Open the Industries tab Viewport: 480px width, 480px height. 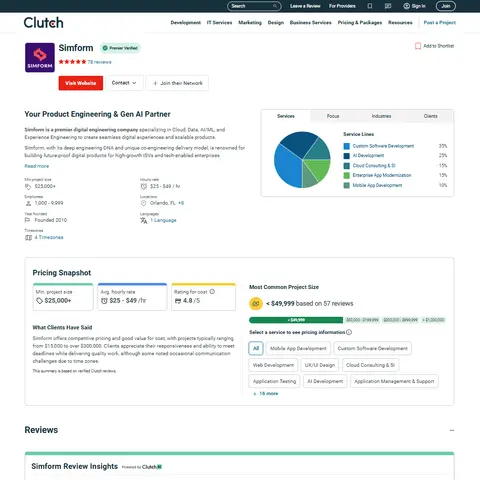(381, 116)
